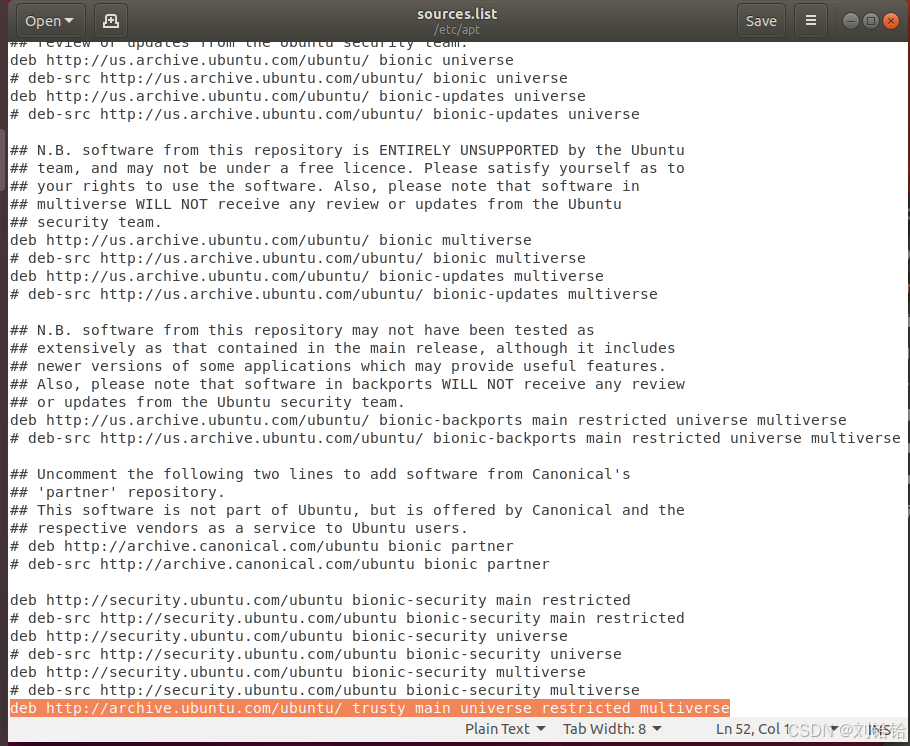This screenshot has width=910, height=746.
Task: Open the Plain Text syntax mode selector
Action: [505, 728]
